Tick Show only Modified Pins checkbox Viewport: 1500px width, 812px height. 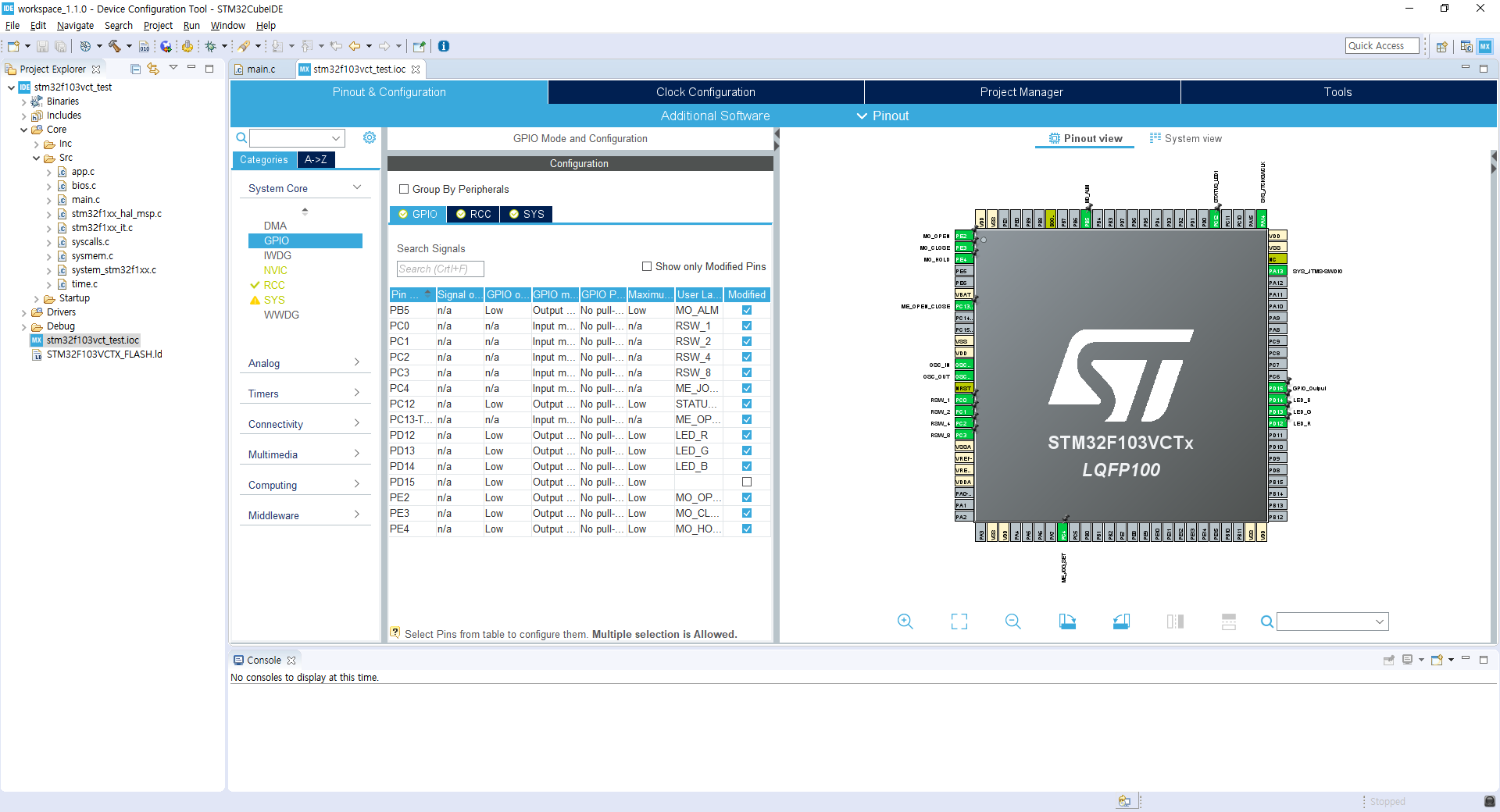(647, 266)
